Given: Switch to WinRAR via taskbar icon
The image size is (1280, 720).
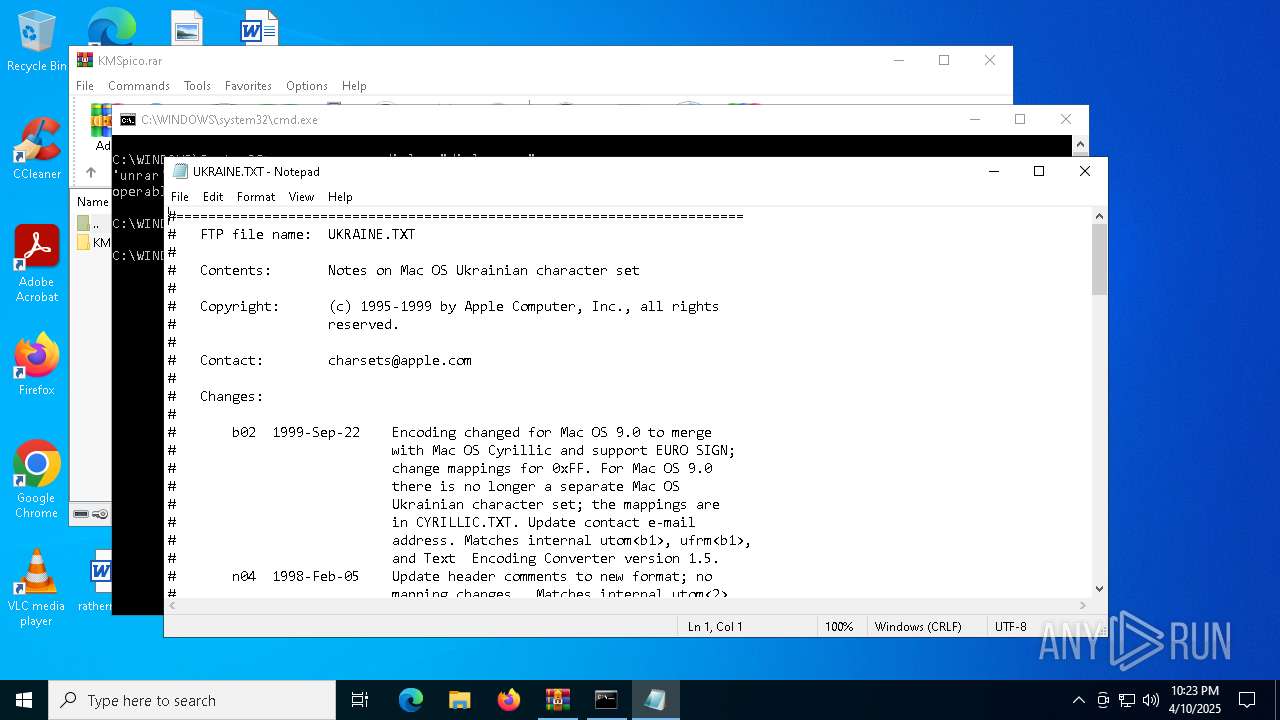Looking at the screenshot, I should tap(558, 700).
